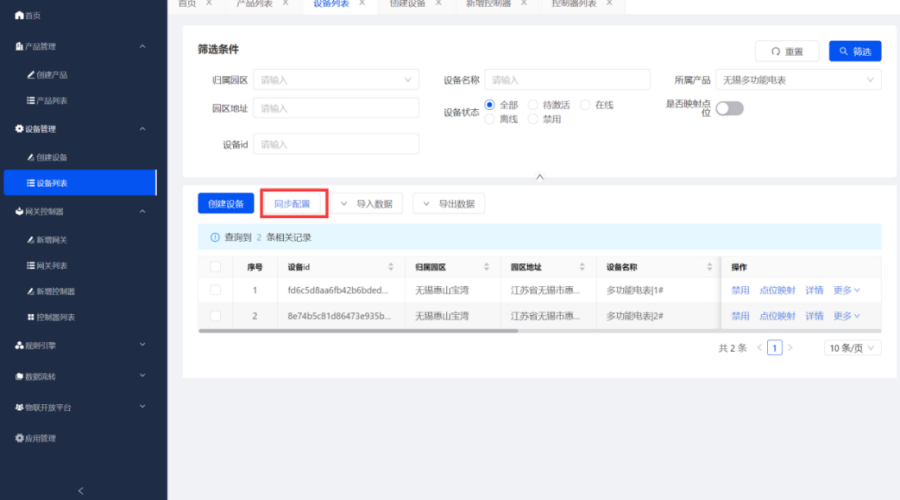Close the 产品列表 tab with its X
Image resolution: width=900 pixels, height=500 pixels.
click(285, 3)
